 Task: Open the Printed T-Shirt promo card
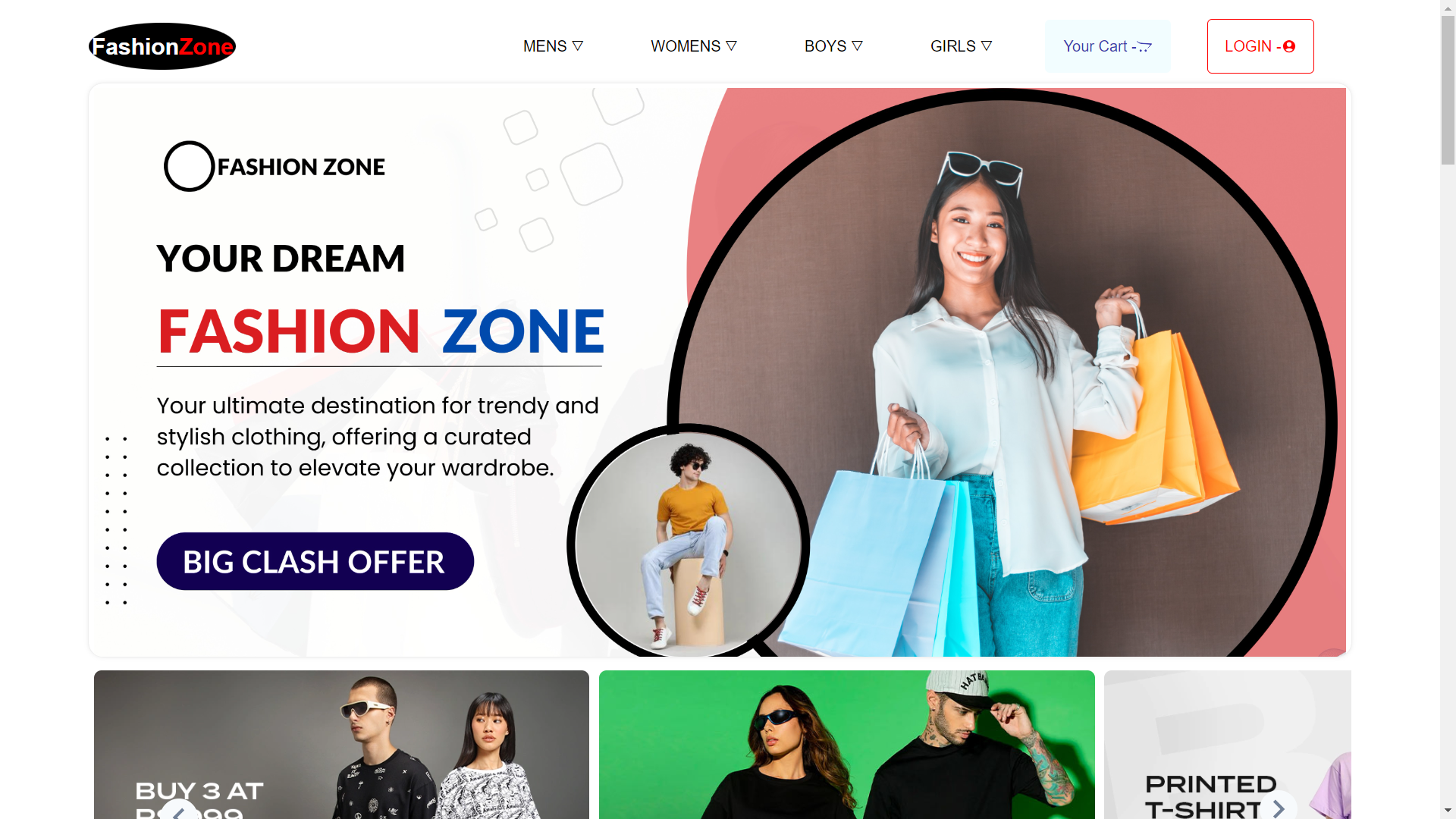pos(1227,745)
